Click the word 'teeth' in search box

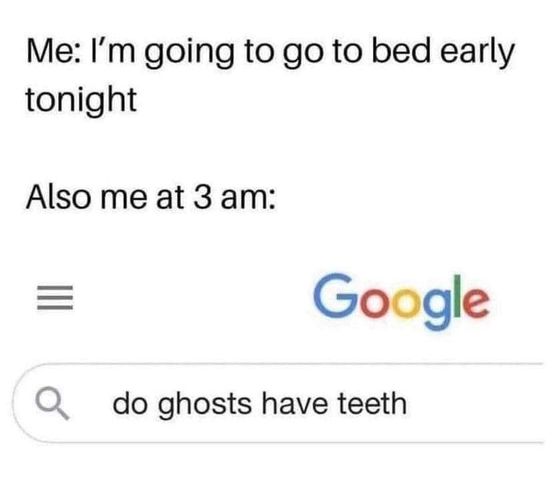pyautogui.click(x=372, y=403)
